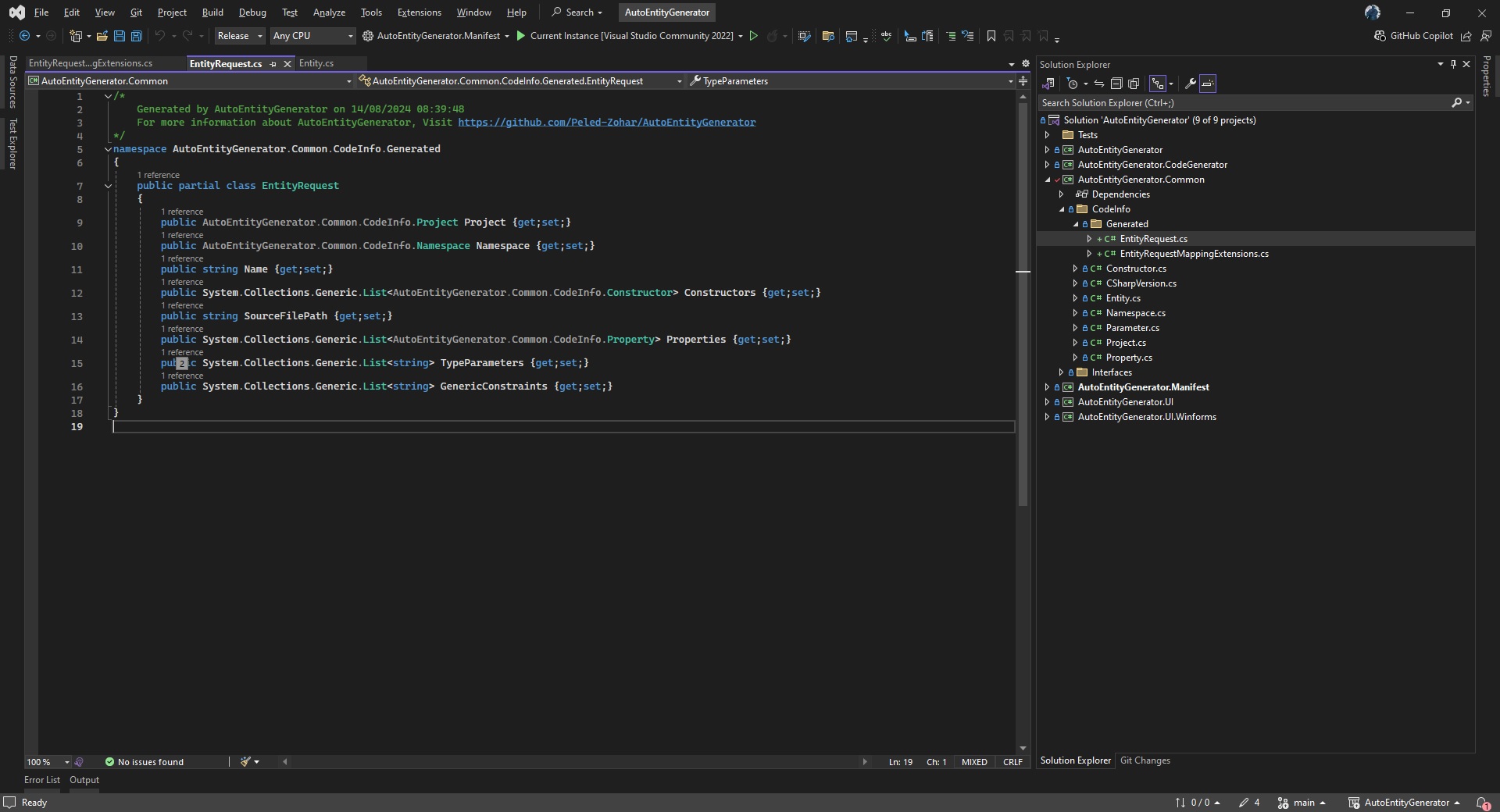Open the code cleanup broom icon

pos(246,762)
